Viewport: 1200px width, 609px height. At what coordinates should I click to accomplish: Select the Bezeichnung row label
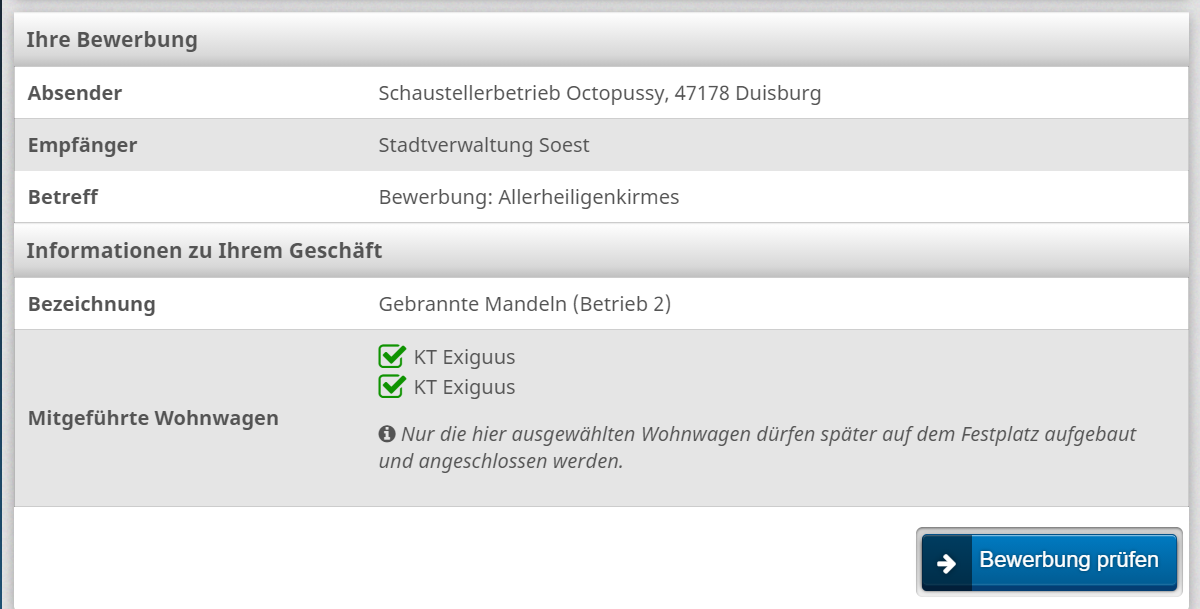click(x=92, y=305)
